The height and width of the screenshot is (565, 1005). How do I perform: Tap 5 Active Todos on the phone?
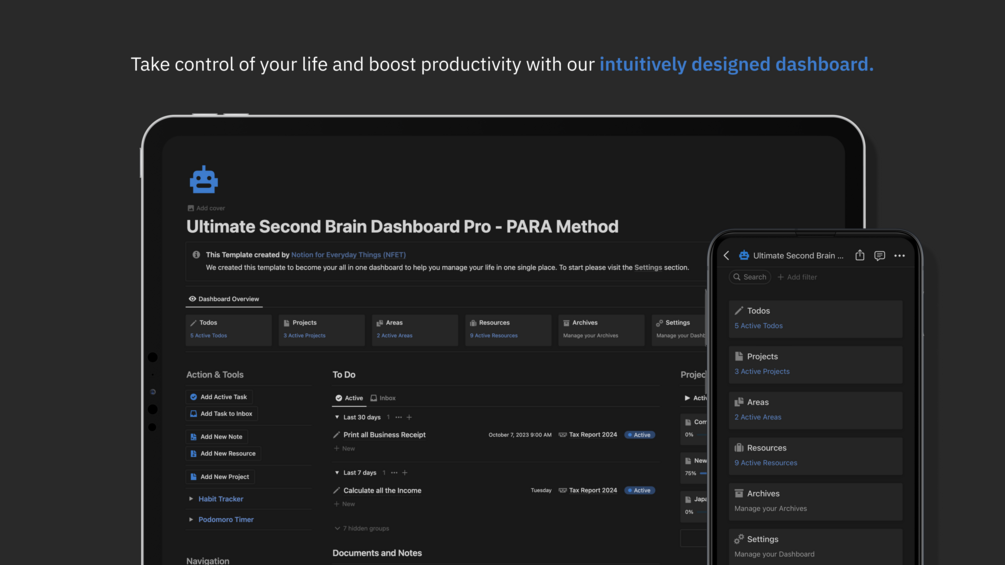tap(758, 326)
